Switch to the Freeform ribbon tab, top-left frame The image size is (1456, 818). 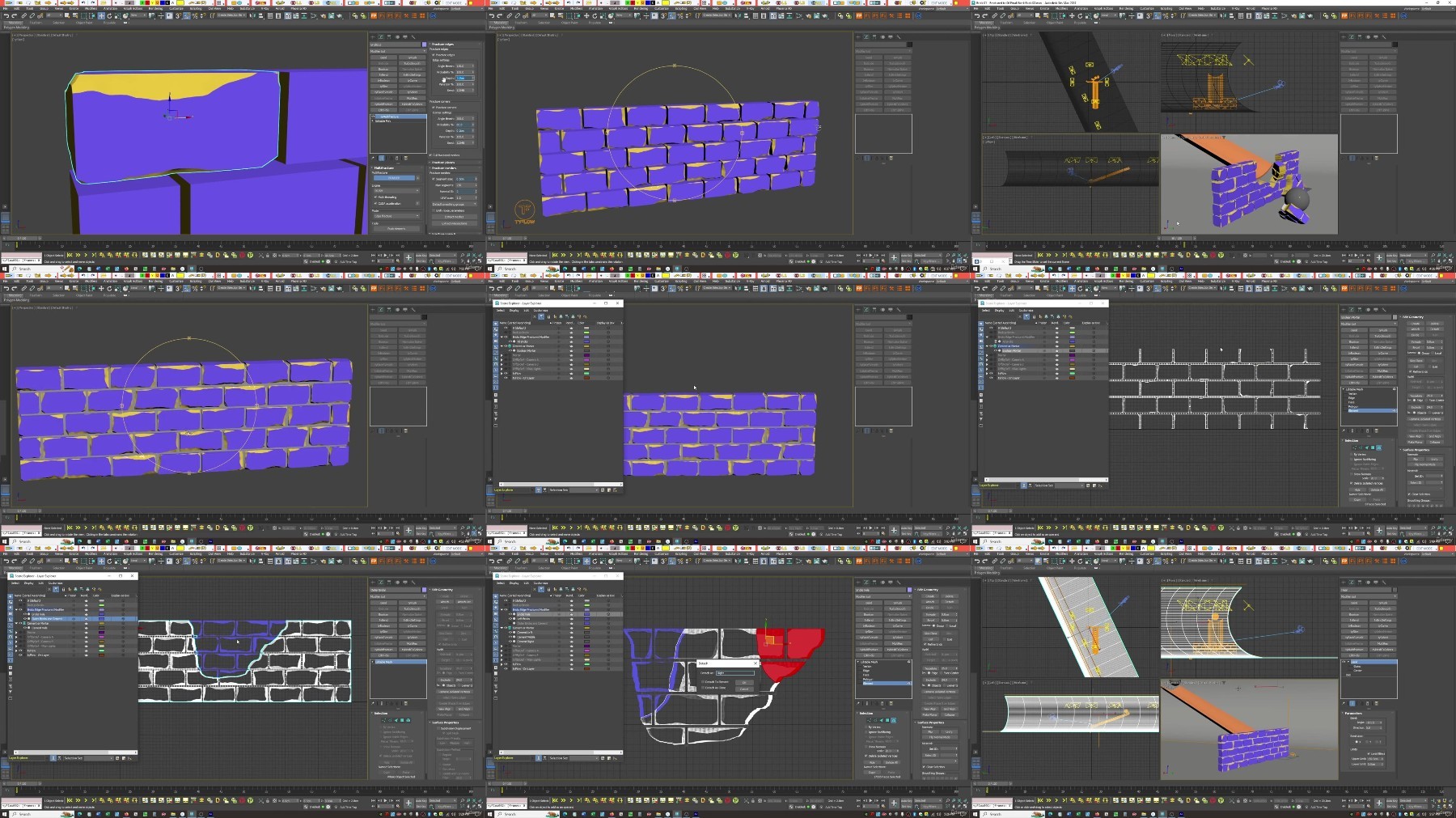tap(36, 23)
